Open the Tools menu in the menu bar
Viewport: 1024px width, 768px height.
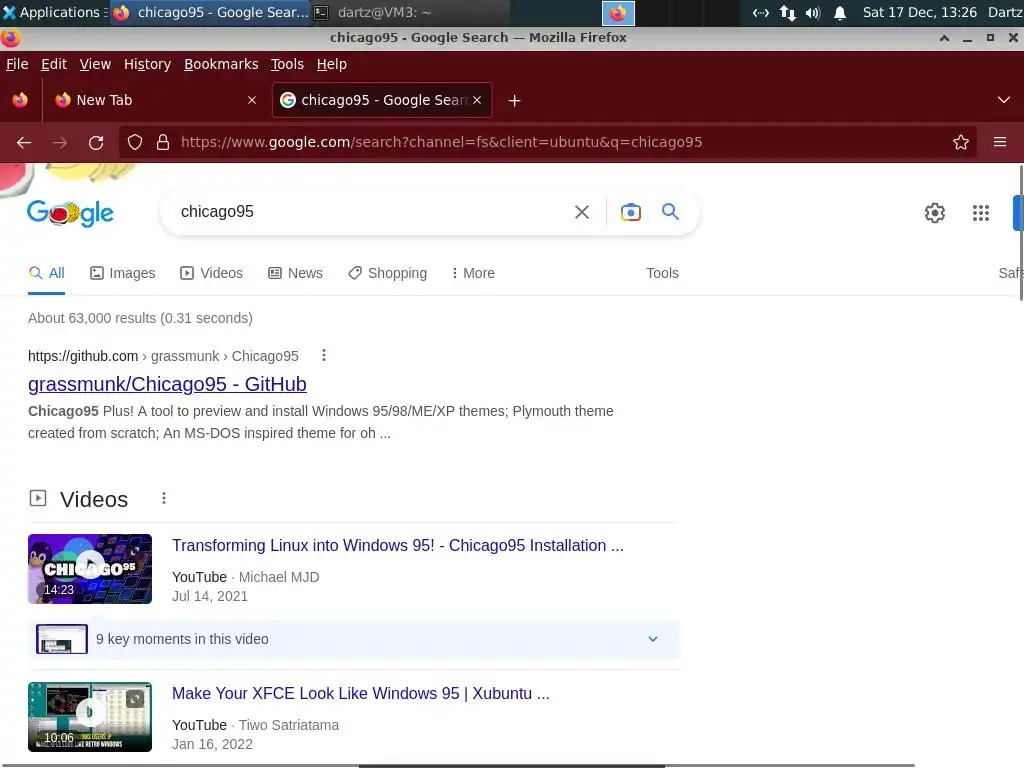tap(287, 64)
